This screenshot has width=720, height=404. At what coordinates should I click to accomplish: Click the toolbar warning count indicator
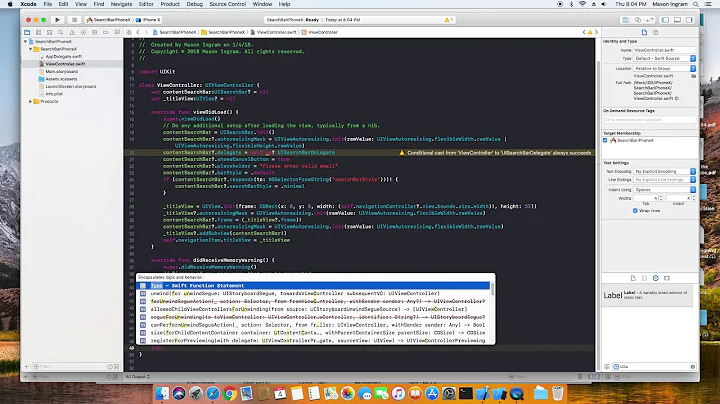[x=448, y=20]
